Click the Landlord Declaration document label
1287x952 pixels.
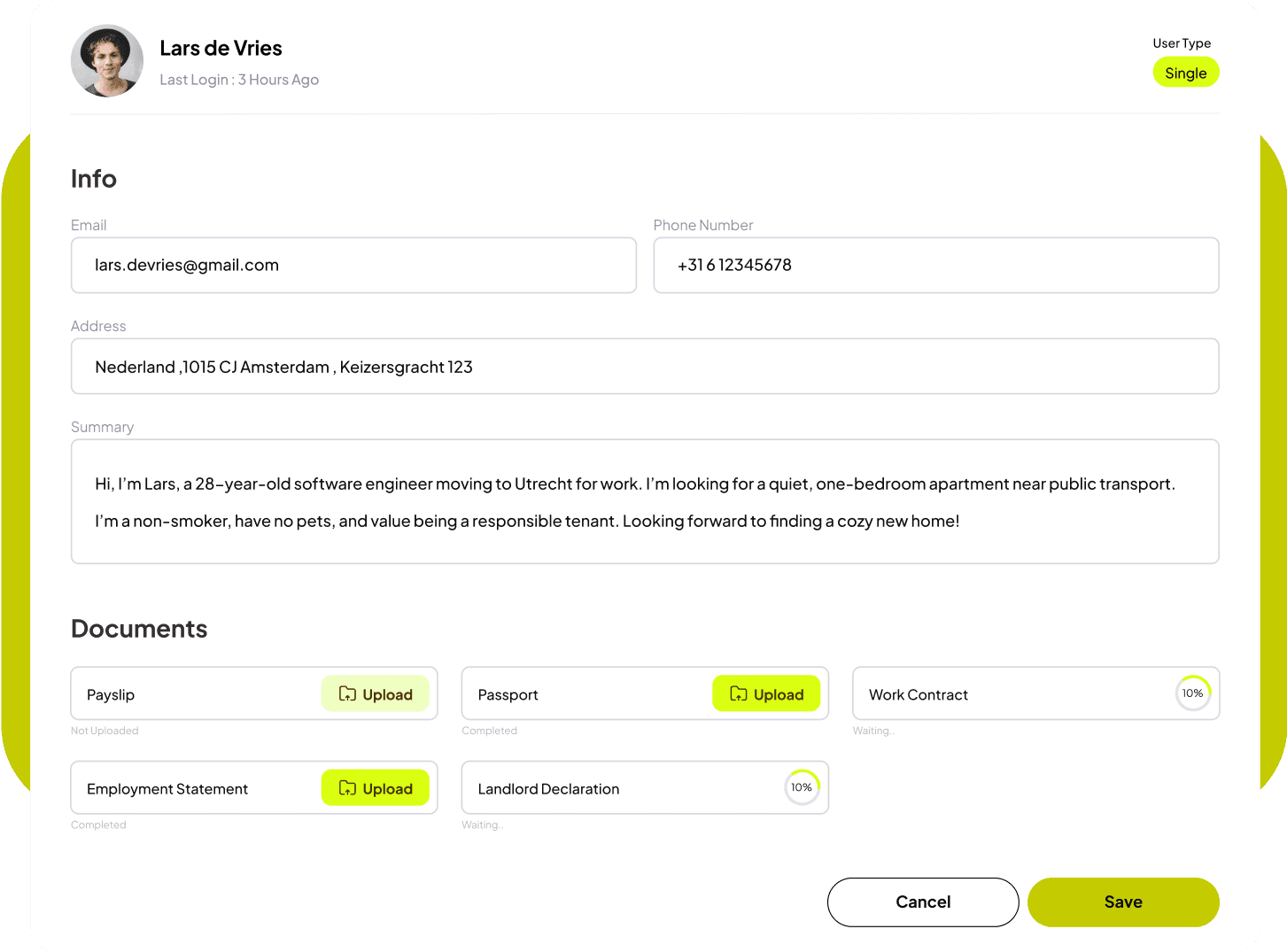pos(549,789)
